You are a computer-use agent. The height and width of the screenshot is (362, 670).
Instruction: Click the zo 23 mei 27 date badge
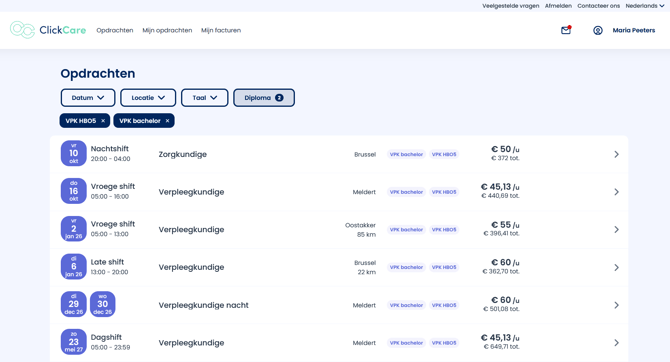[73, 342]
